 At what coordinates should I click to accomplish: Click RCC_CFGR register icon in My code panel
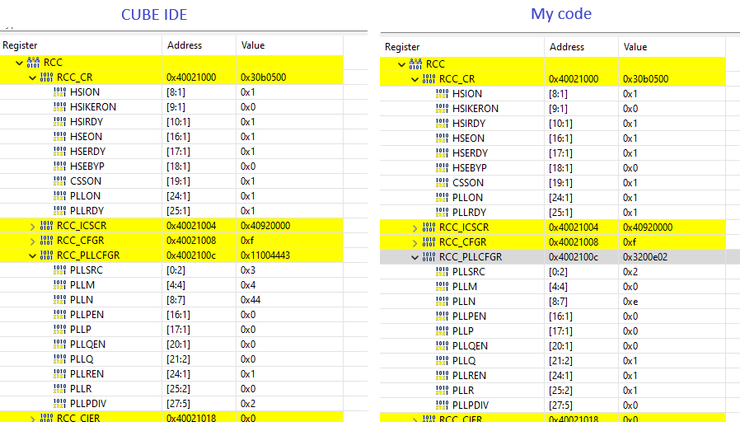tap(429, 242)
